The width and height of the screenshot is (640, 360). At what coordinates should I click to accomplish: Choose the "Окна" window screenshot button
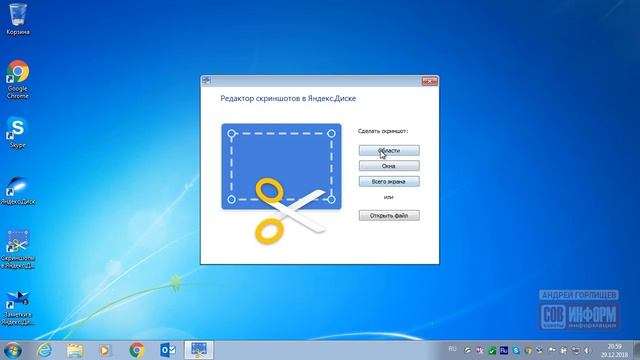click(x=389, y=166)
